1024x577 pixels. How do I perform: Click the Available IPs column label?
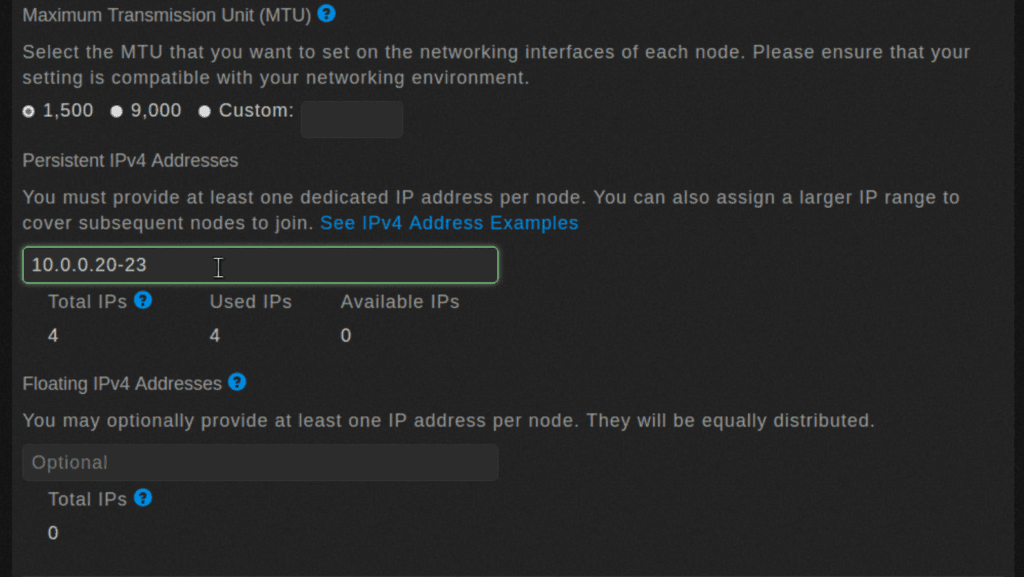click(400, 302)
